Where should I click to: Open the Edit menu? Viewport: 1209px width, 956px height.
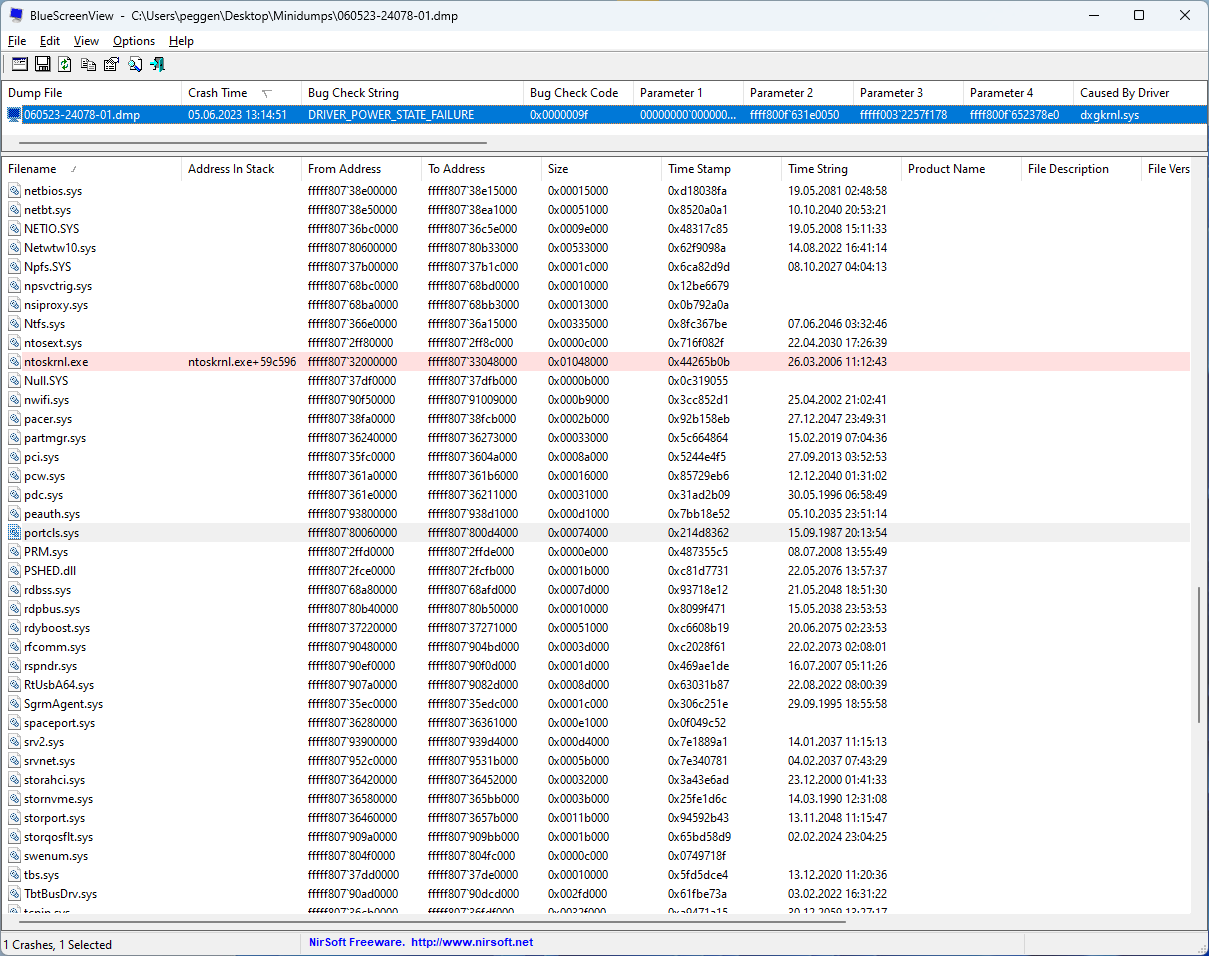[x=50, y=41]
